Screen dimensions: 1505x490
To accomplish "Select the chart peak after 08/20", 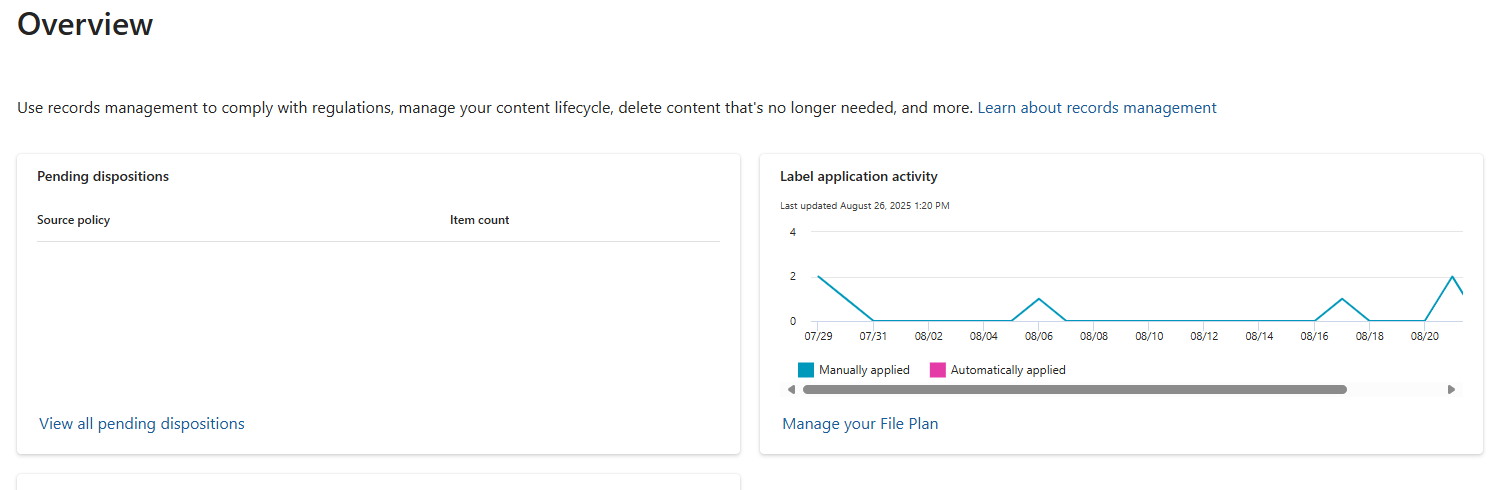I will (x=1452, y=276).
